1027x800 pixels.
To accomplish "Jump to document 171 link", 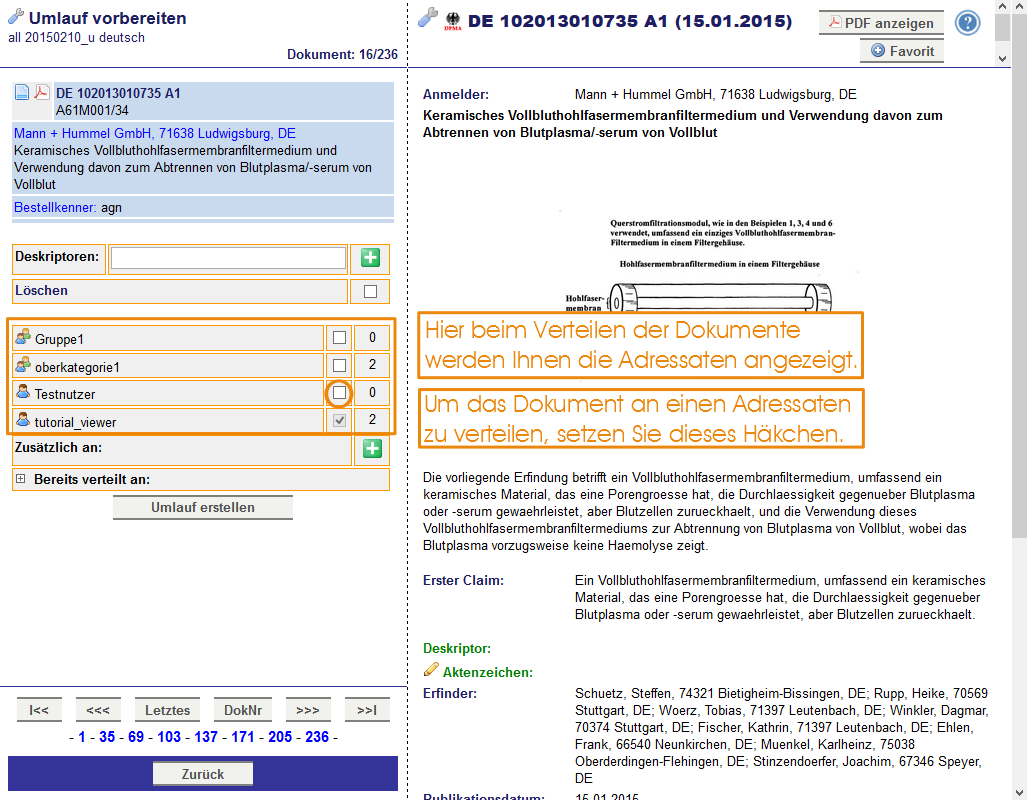I will pyautogui.click(x=242, y=737).
